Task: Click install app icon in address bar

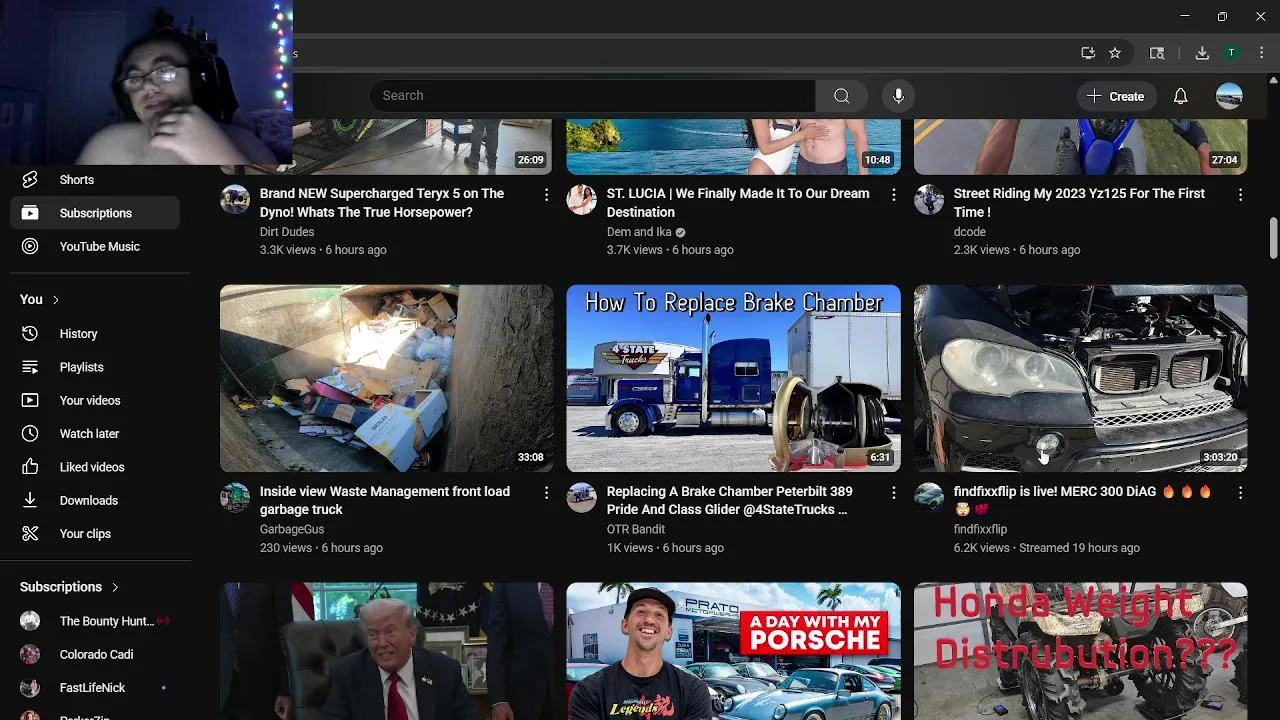Action: (1088, 53)
